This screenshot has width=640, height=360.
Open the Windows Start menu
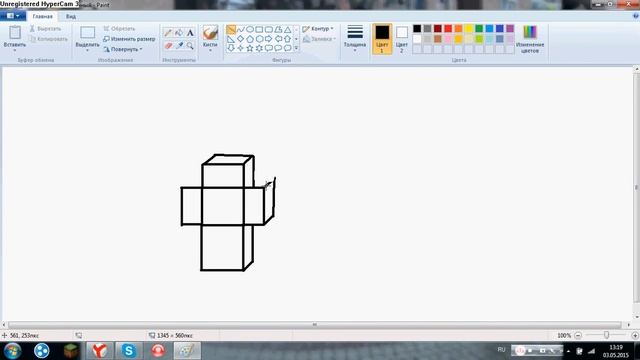click(x=12, y=351)
